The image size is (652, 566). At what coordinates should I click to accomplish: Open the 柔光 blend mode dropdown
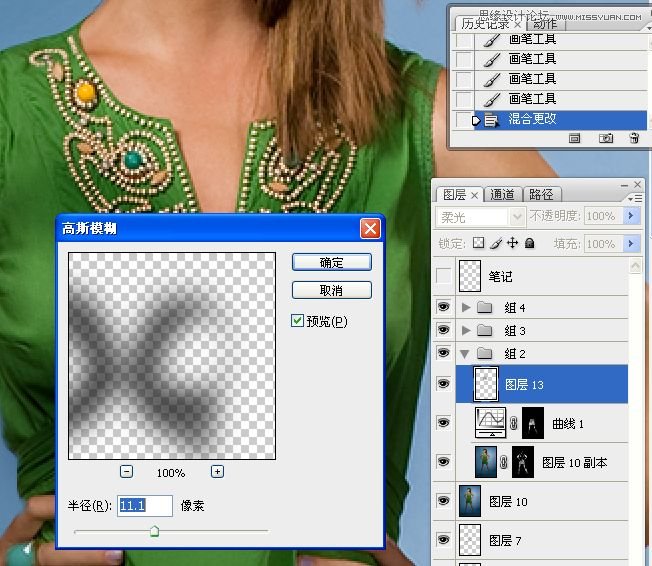click(516, 217)
